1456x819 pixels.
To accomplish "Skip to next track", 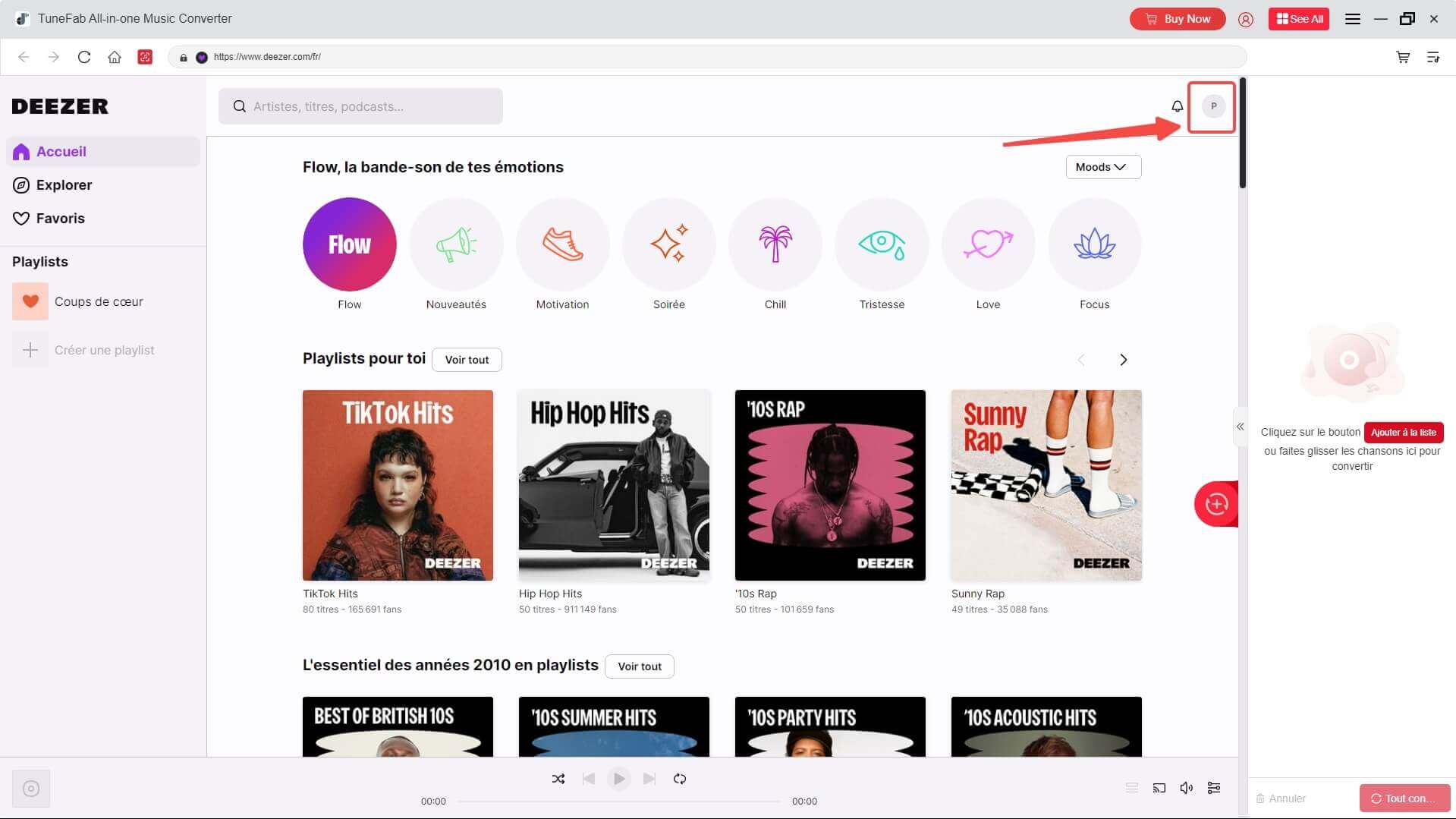I will point(649,779).
